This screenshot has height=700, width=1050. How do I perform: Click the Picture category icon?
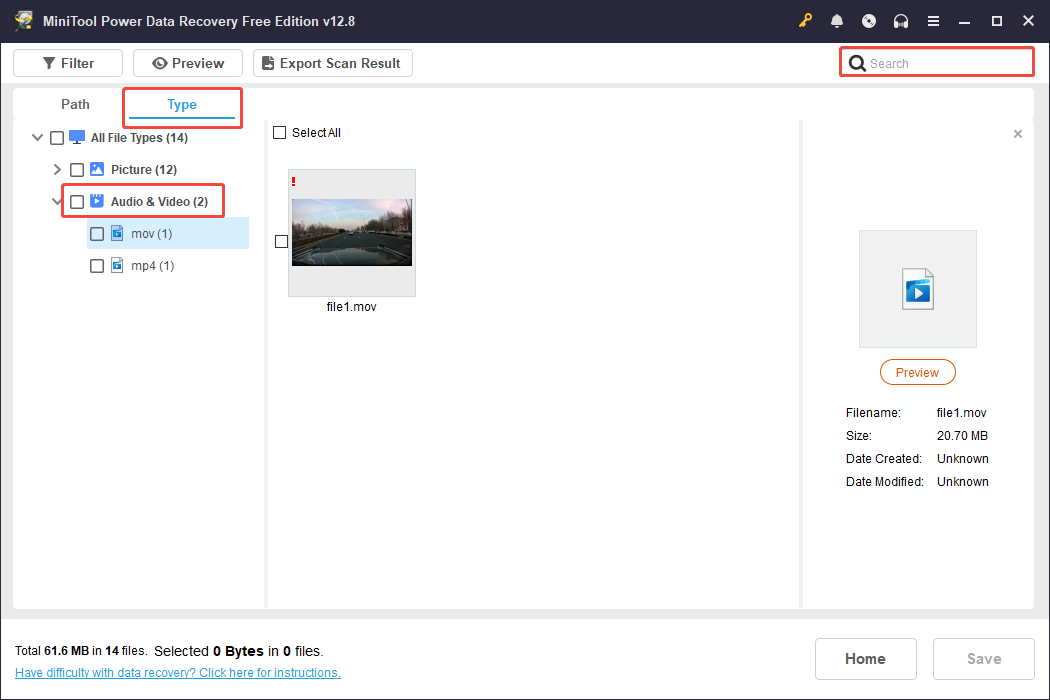coord(97,169)
